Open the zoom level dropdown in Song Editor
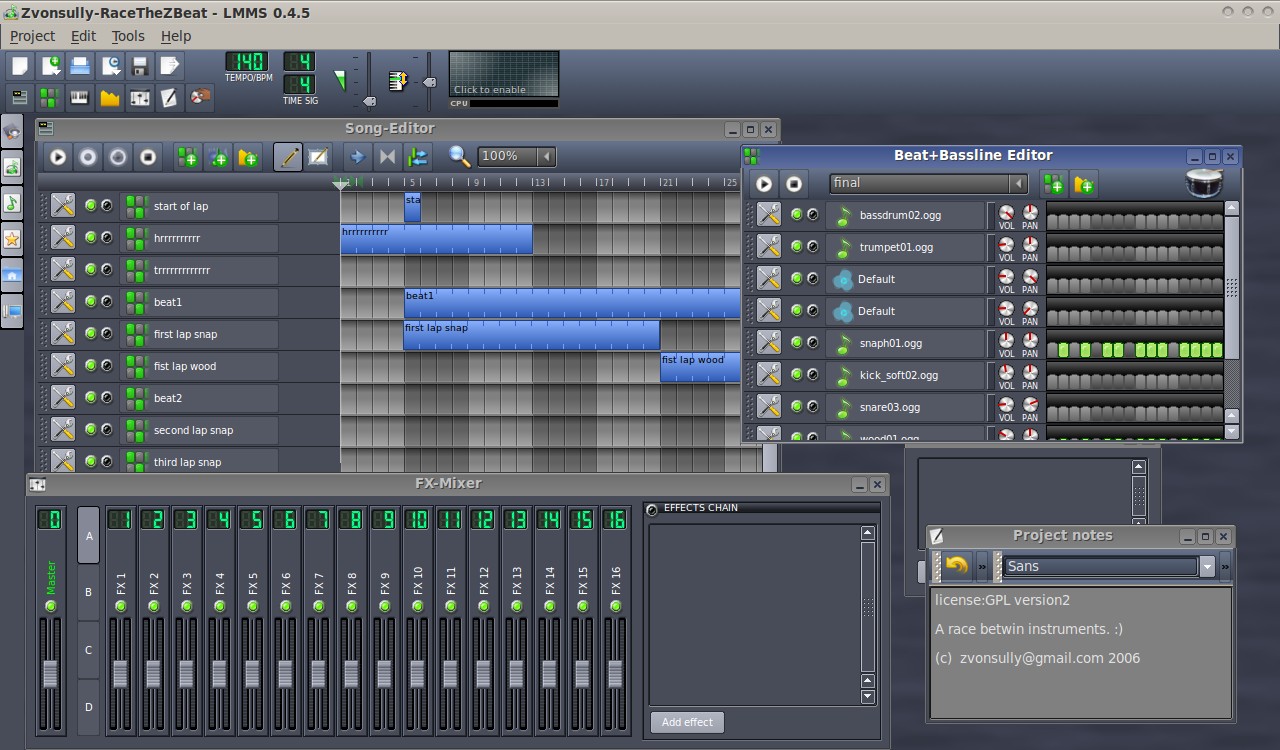The height and width of the screenshot is (750, 1280). point(546,156)
